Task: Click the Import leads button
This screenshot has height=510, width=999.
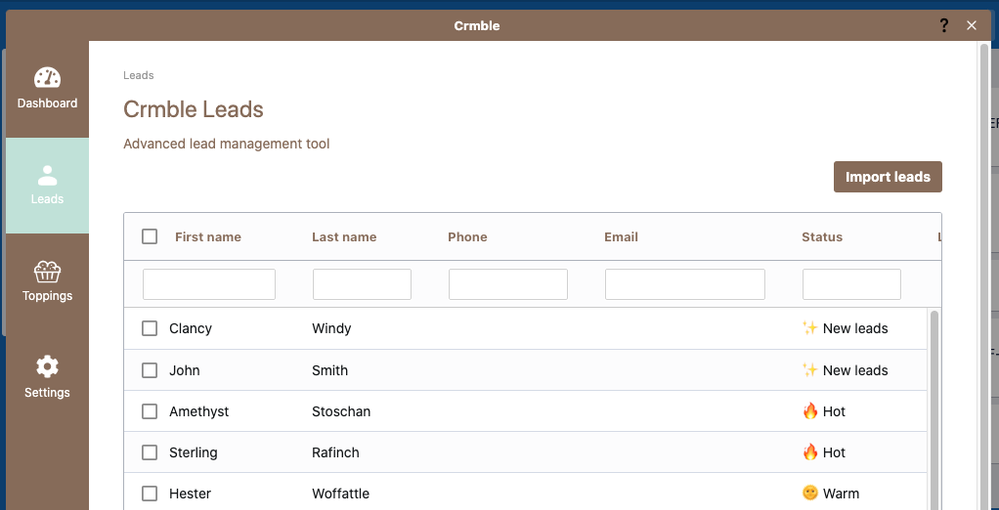Action: [888, 177]
